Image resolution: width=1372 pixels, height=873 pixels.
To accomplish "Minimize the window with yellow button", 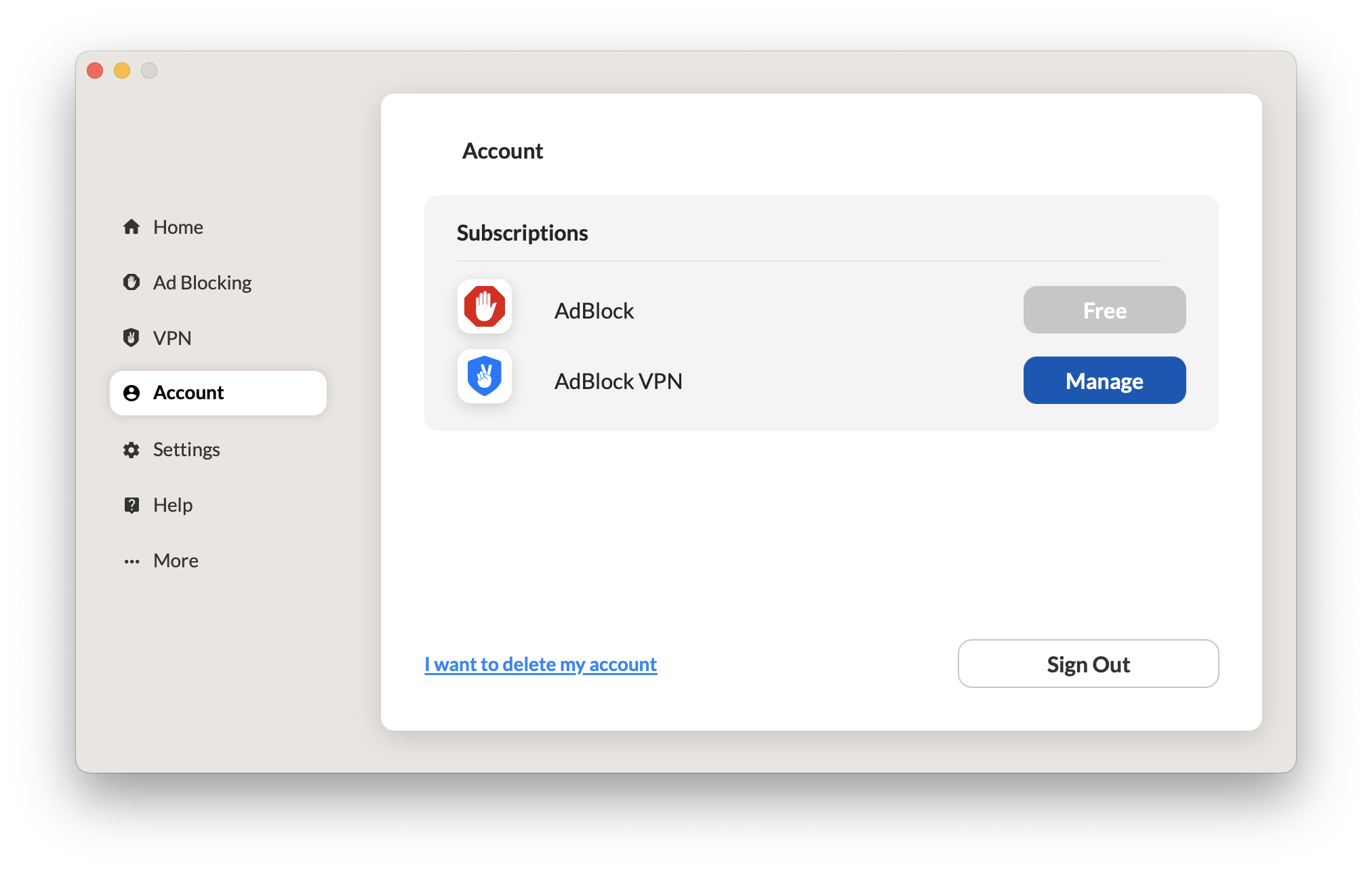I will (122, 70).
